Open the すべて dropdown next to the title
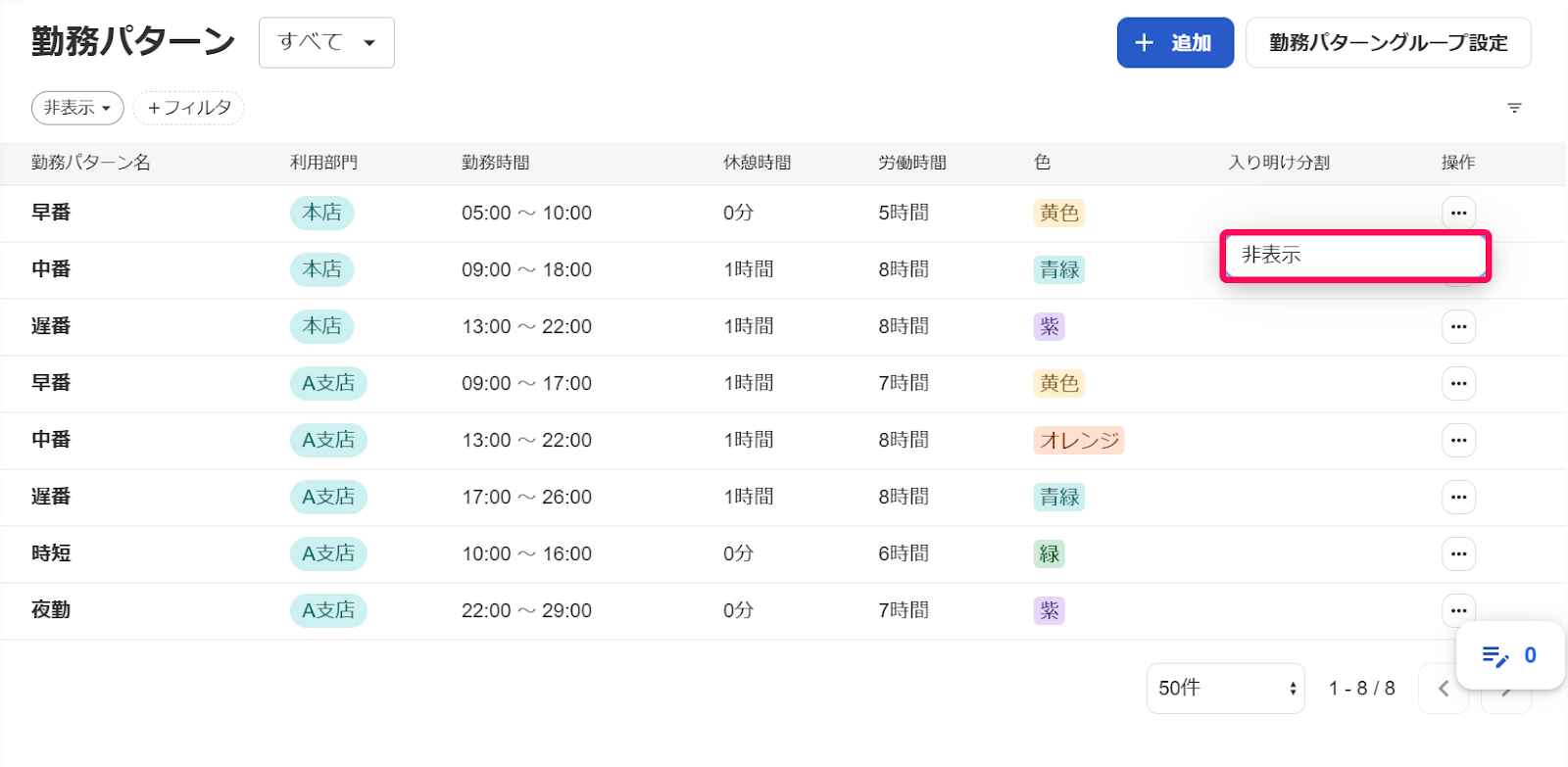 pyautogui.click(x=326, y=42)
